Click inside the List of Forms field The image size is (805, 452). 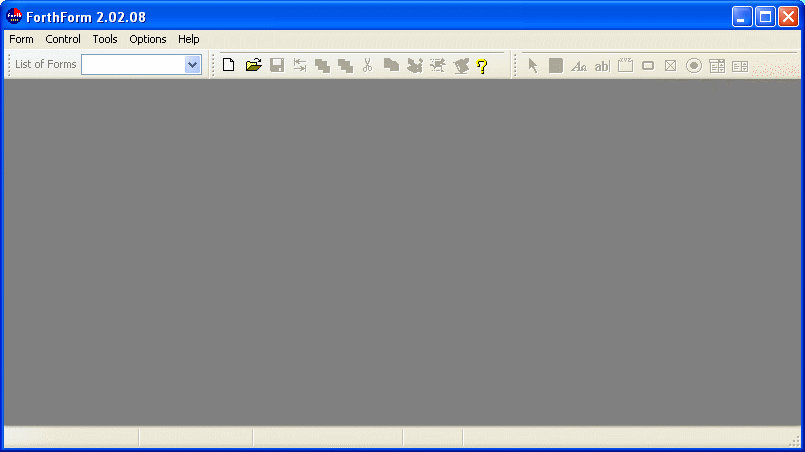[133, 65]
